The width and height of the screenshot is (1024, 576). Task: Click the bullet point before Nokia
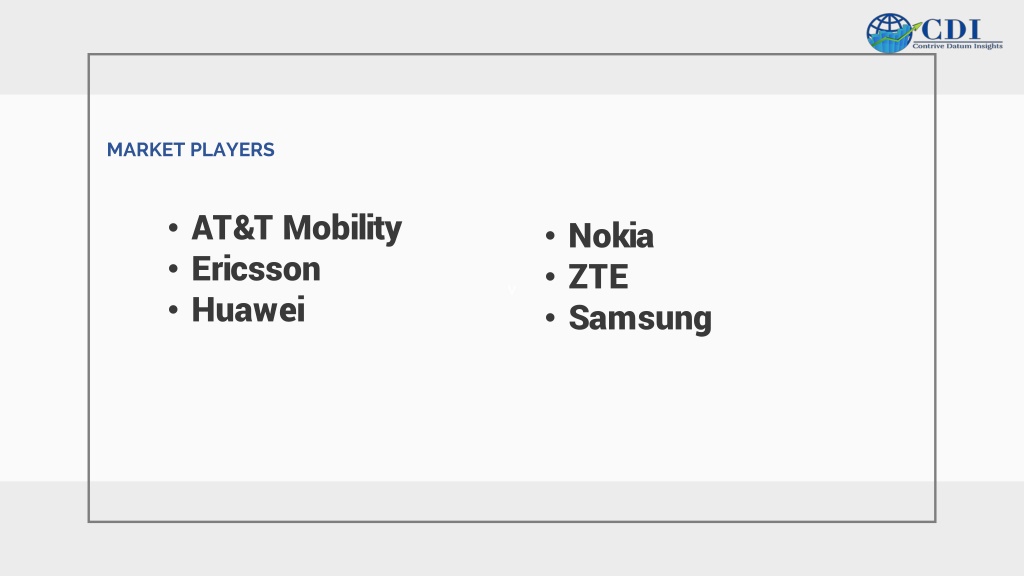click(x=550, y=236)
